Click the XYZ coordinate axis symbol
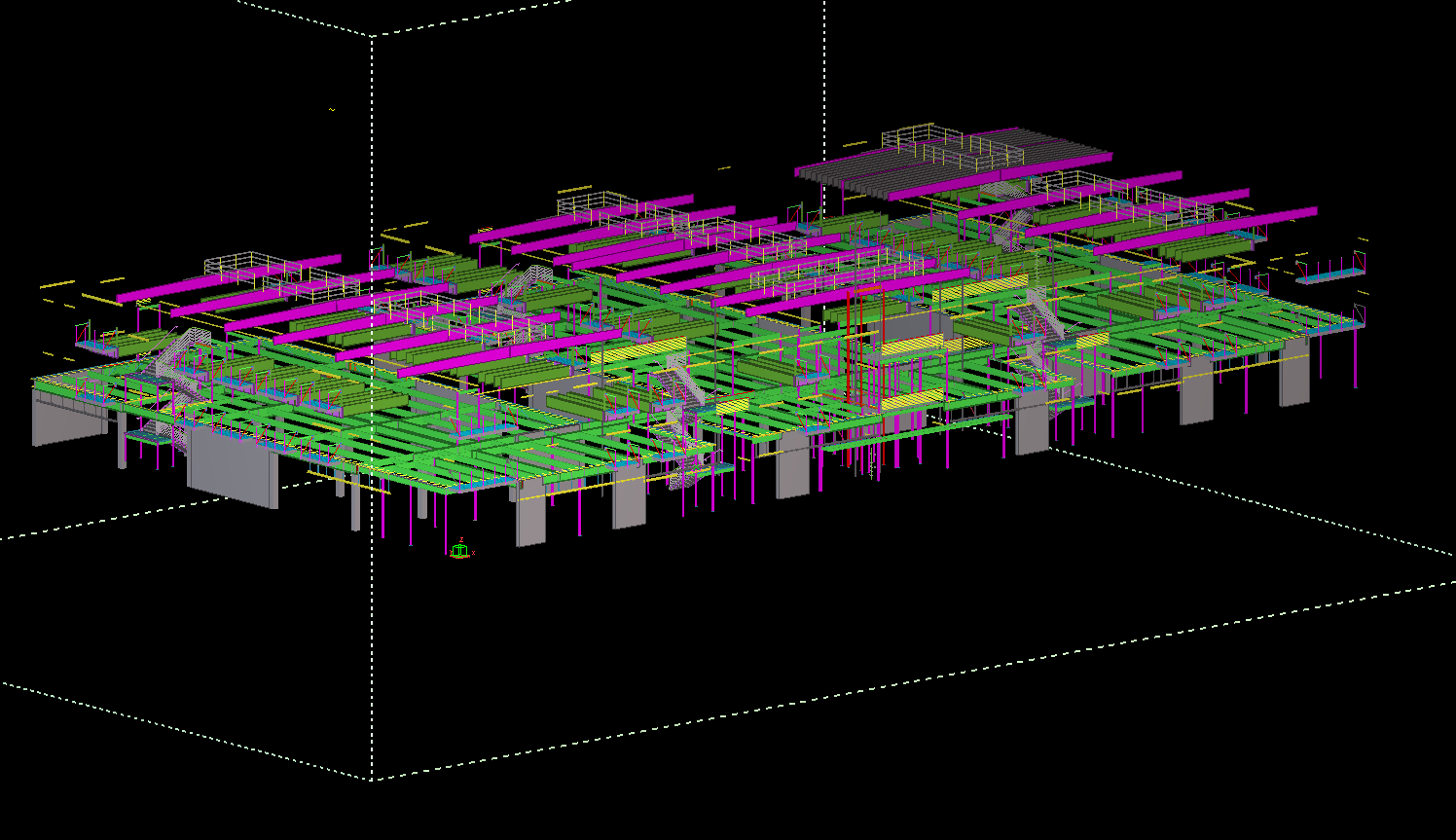The width and height of the screenshot is (1456, 840). [x=460, y=551]
